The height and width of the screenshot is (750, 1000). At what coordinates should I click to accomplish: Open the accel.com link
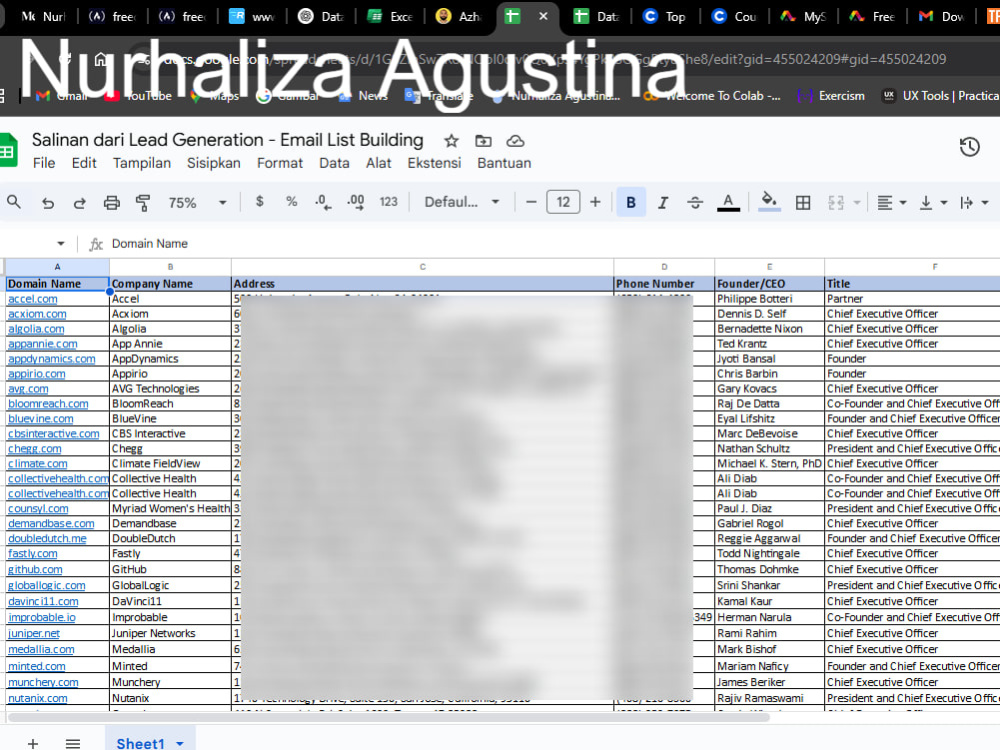[x=33, y=298]
